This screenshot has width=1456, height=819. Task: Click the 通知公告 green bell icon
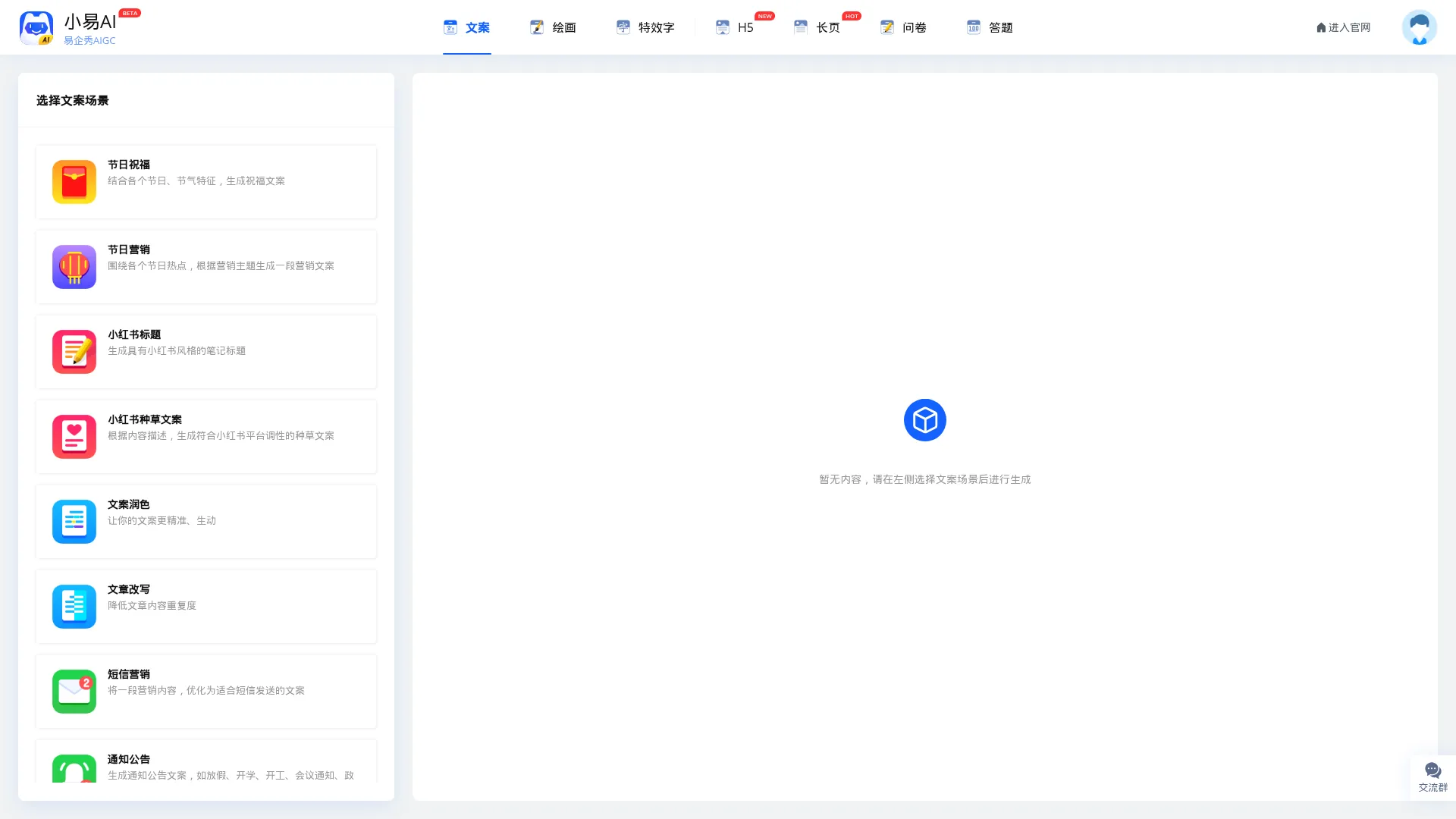coord(74,768)
